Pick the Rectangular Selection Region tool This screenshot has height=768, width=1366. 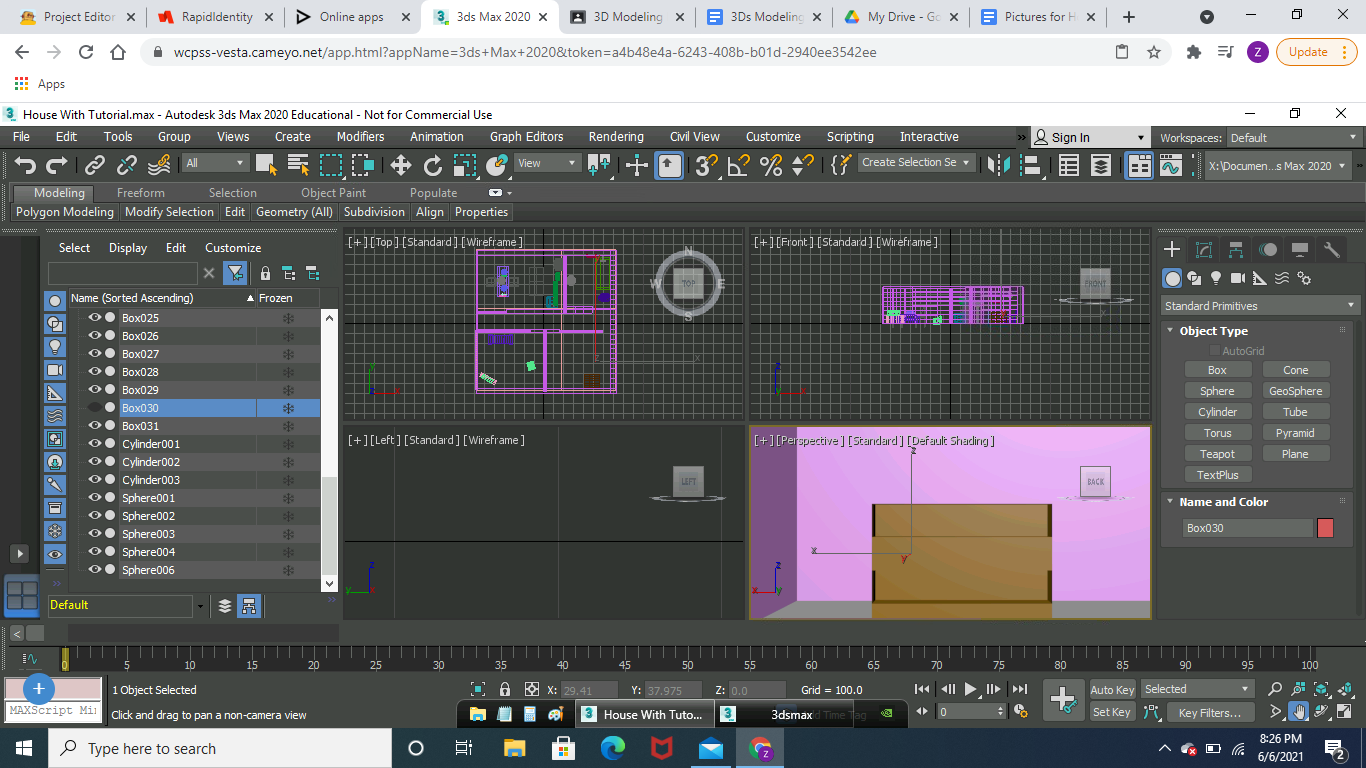[x=330, y=165]
